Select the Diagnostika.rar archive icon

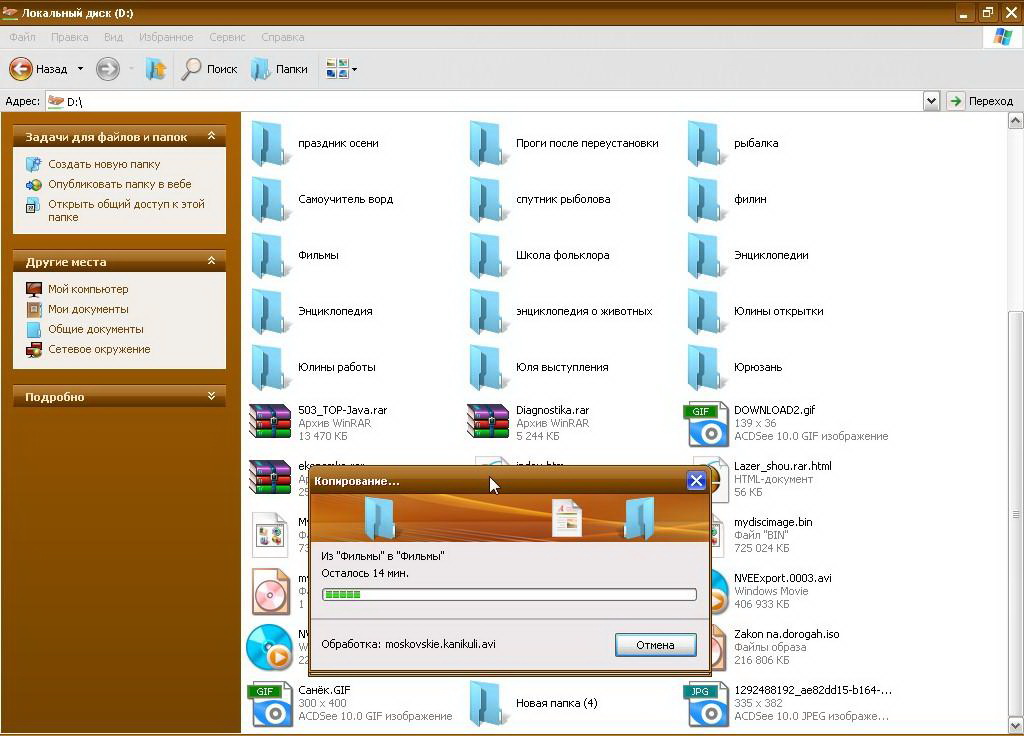(x=487, y=423)
